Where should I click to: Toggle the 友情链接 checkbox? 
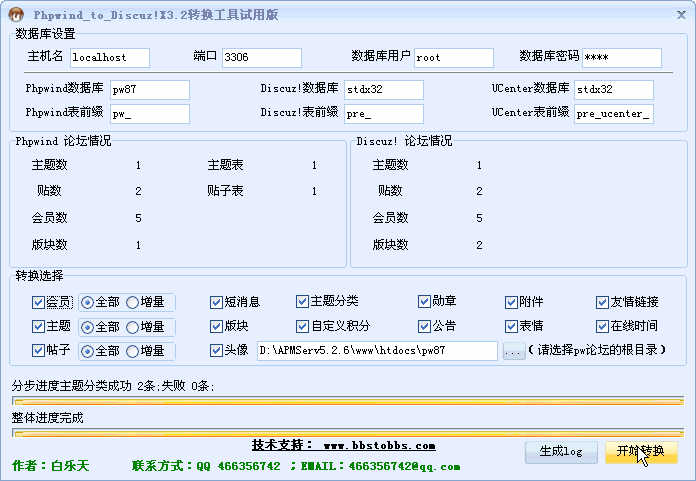pos(602,303)
